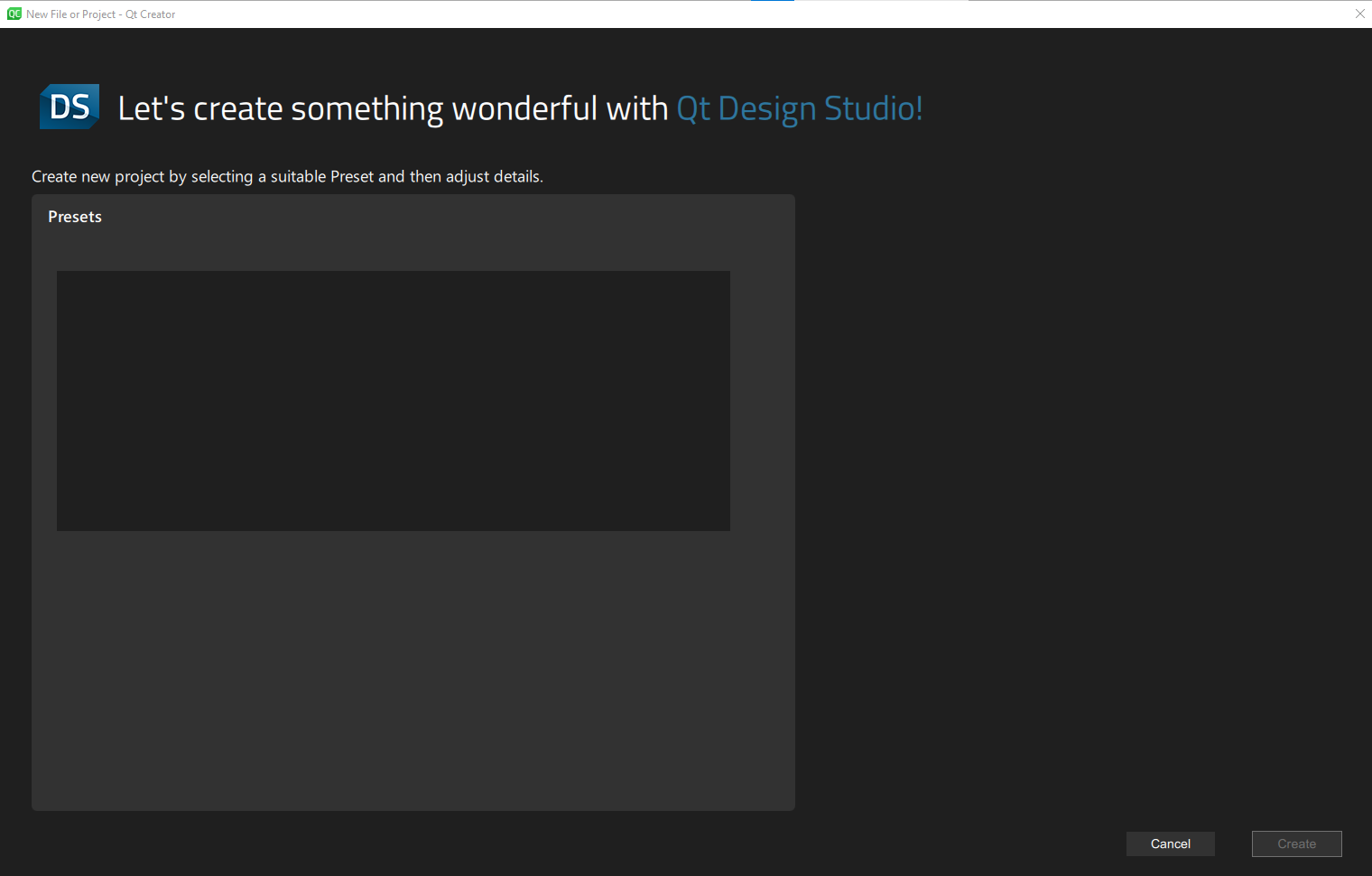Viewport: 1372px width, 876px height.
Task: Click the Qt Creator title bar icon
Action: (x=14, y=14)
